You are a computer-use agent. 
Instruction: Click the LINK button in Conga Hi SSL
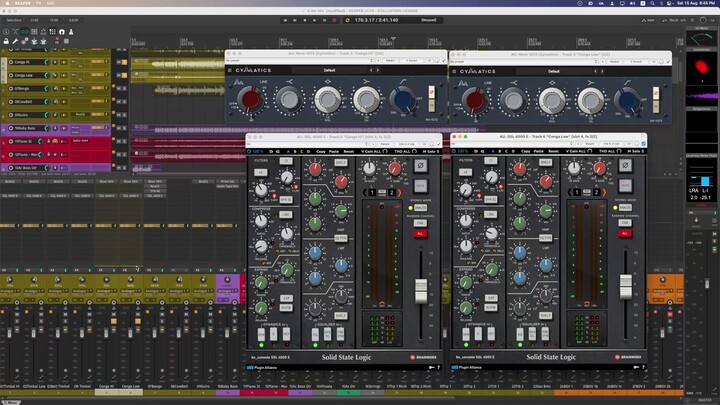(286, 214)
